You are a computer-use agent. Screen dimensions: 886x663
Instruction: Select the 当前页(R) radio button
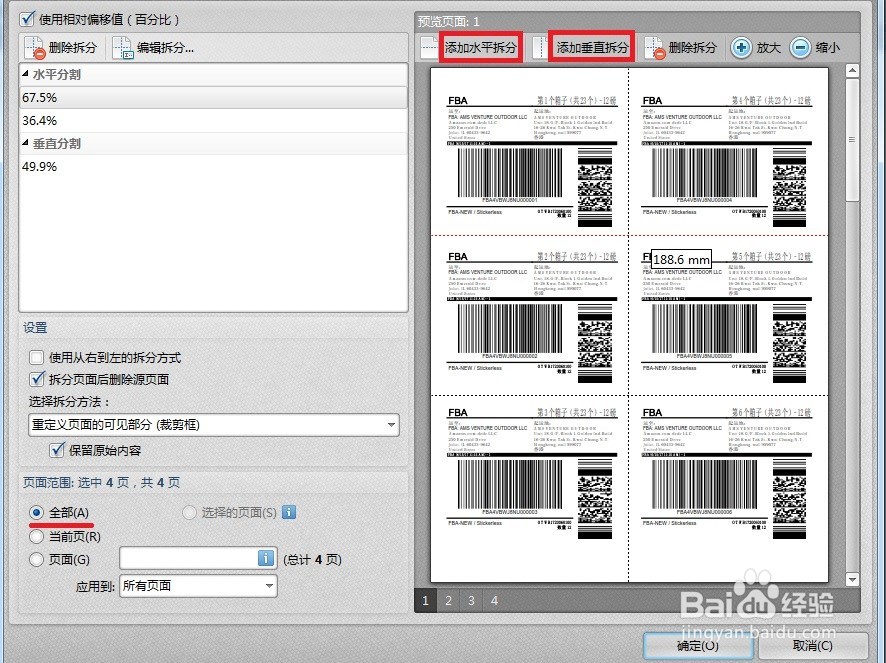pos(36,536)
